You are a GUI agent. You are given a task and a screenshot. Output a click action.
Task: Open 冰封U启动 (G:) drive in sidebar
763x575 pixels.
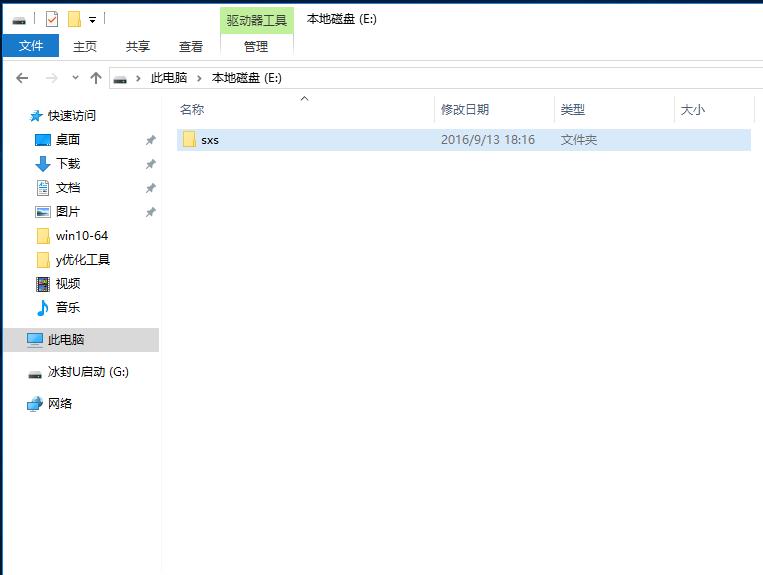(88, 372)
